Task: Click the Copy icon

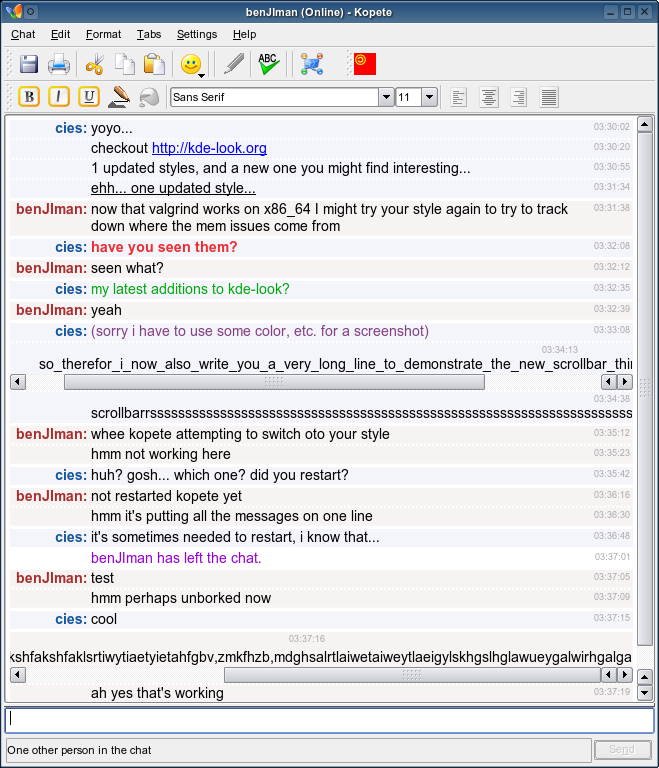Action: 124,64
